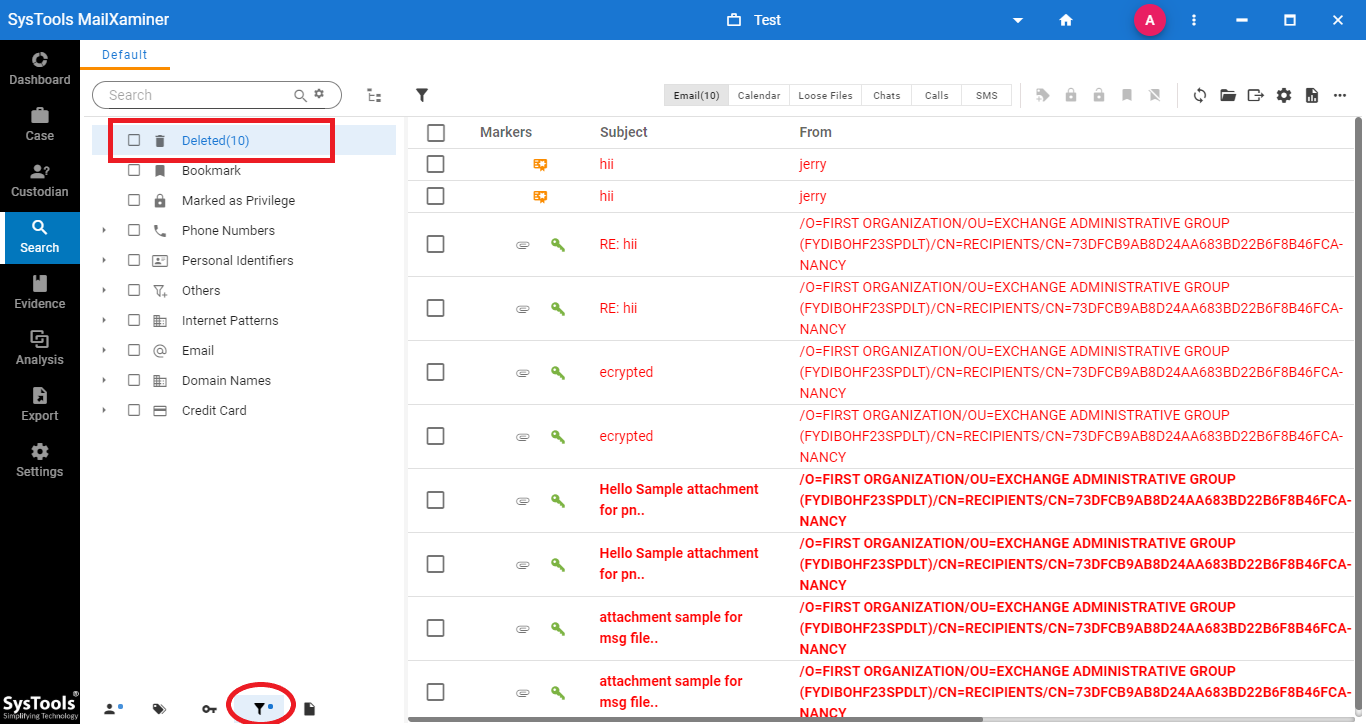Viewport: 1366px width, 724px height.
Task: Click the grayed-out remove bookmark icon in the toolbar
Action: point(1155,95)
